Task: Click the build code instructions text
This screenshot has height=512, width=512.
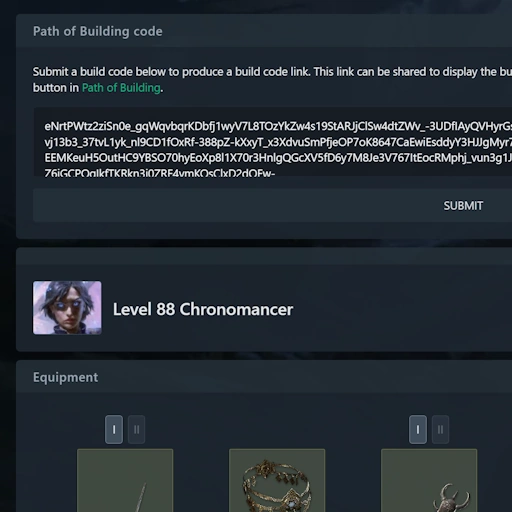Action: coord(272,80)
